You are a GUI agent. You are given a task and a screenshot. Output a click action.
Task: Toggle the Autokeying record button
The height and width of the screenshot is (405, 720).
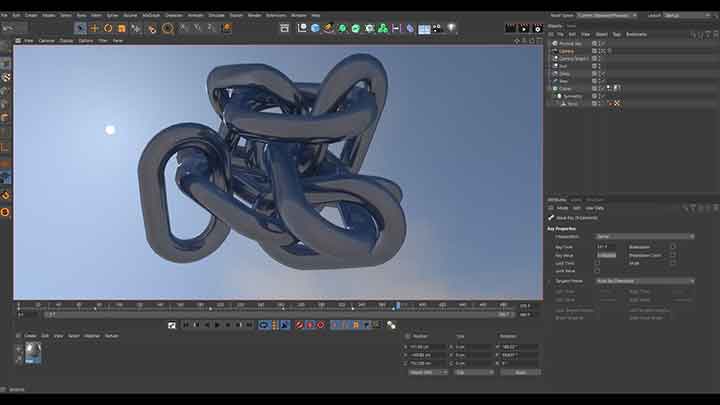[x=310, y=325]
